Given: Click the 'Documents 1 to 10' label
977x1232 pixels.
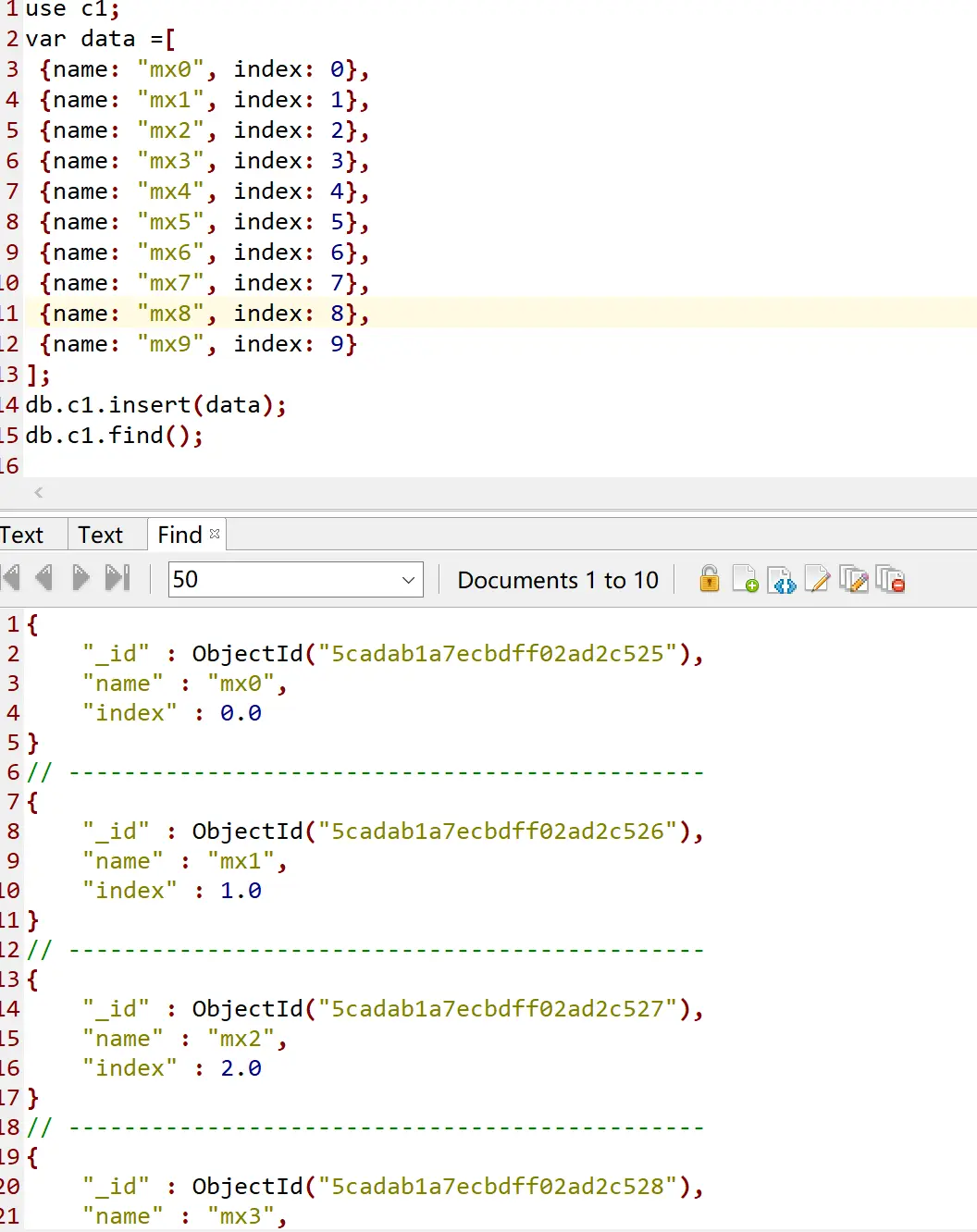Looking at the screenshot, I should pyautogui.click(x=558, y=580).
